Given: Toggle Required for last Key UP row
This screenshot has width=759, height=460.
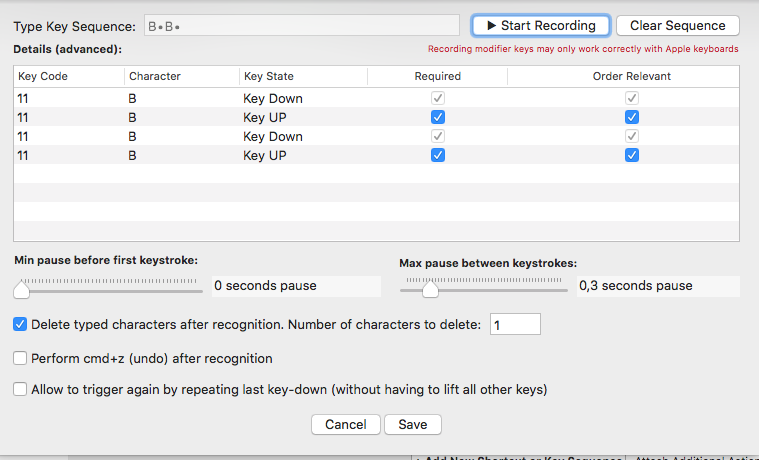Looking at the screenshot, I should (x=438, y=155).
